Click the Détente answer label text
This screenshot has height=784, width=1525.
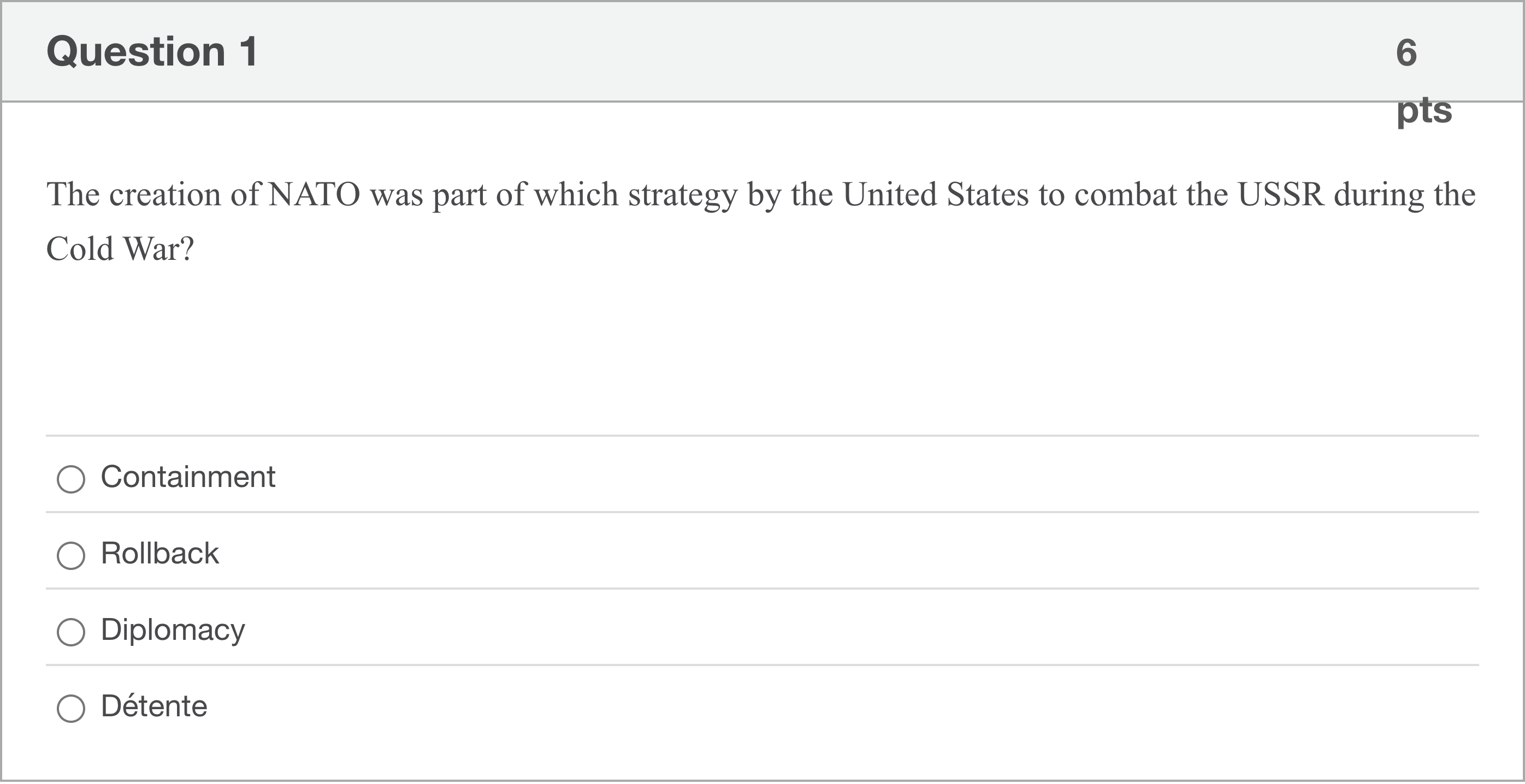[154, 706]
